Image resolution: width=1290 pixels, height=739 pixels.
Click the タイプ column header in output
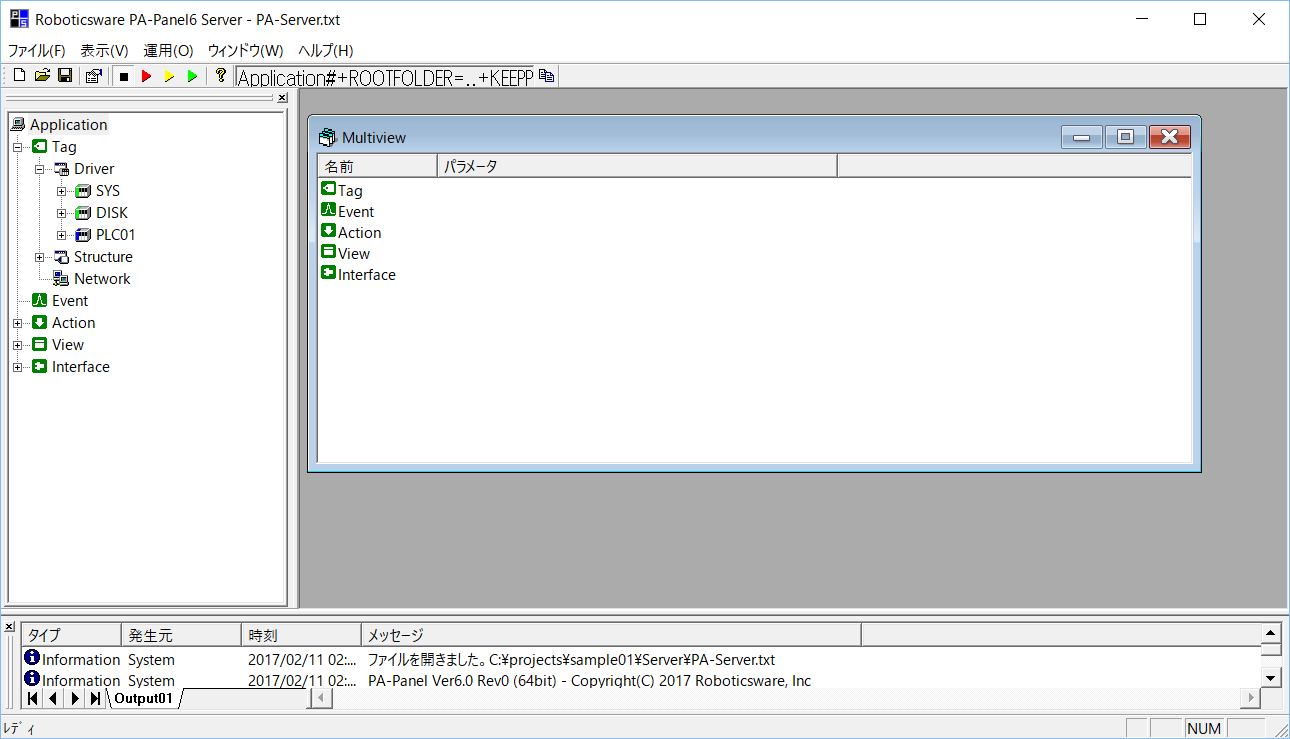(x=70, y=635)
